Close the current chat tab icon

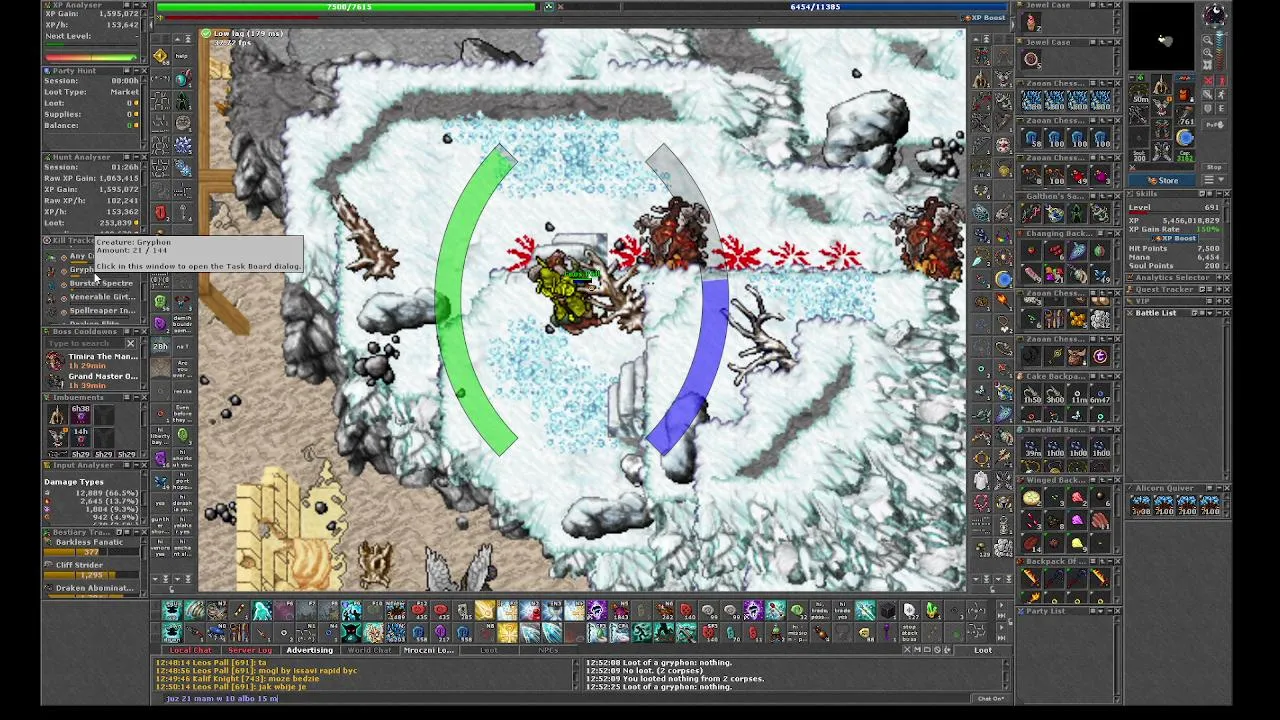coord(907,650)
